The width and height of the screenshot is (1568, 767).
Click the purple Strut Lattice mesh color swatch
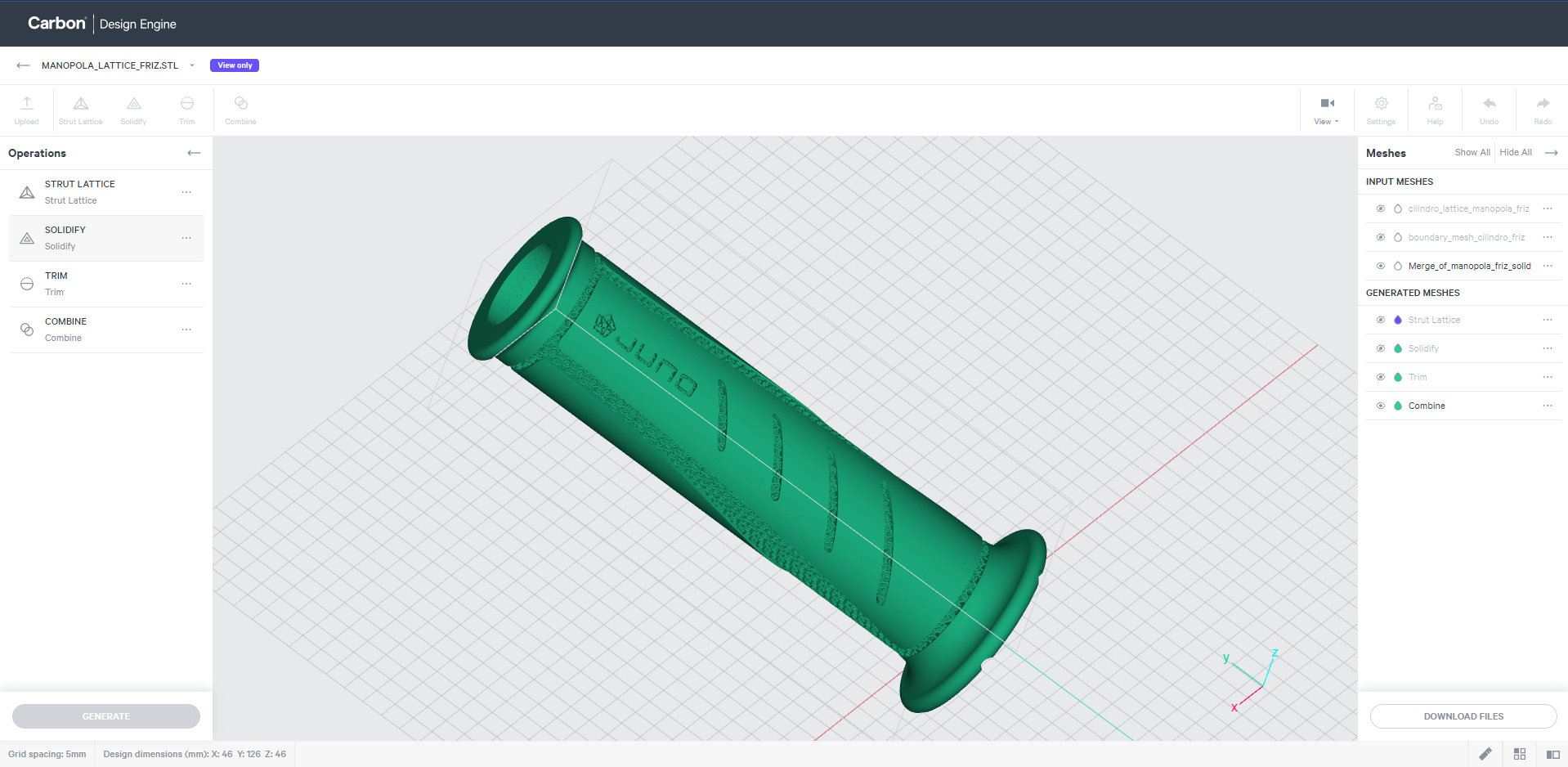(1398, 320)
